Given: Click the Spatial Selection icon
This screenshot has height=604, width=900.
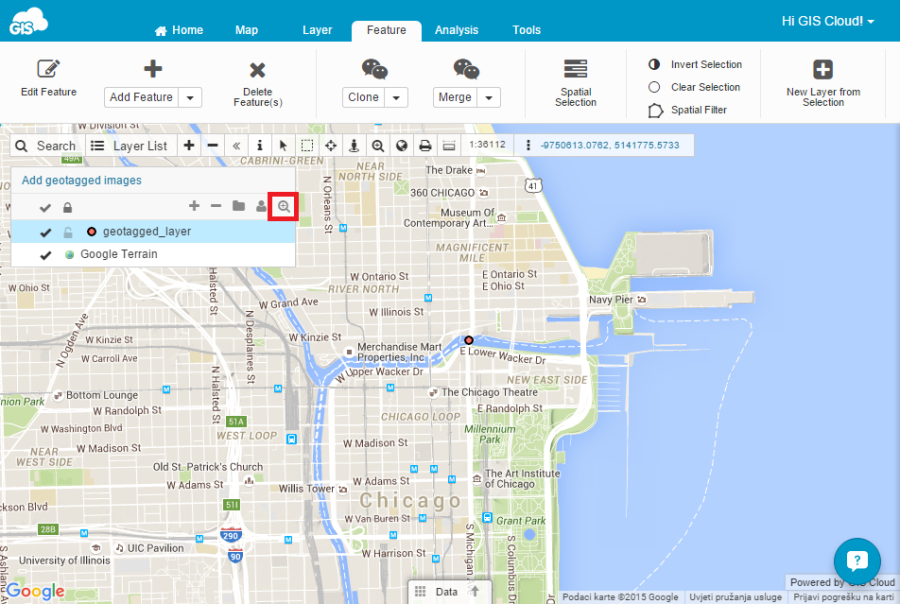Looking at the screenshot, I should pos(575,68).
